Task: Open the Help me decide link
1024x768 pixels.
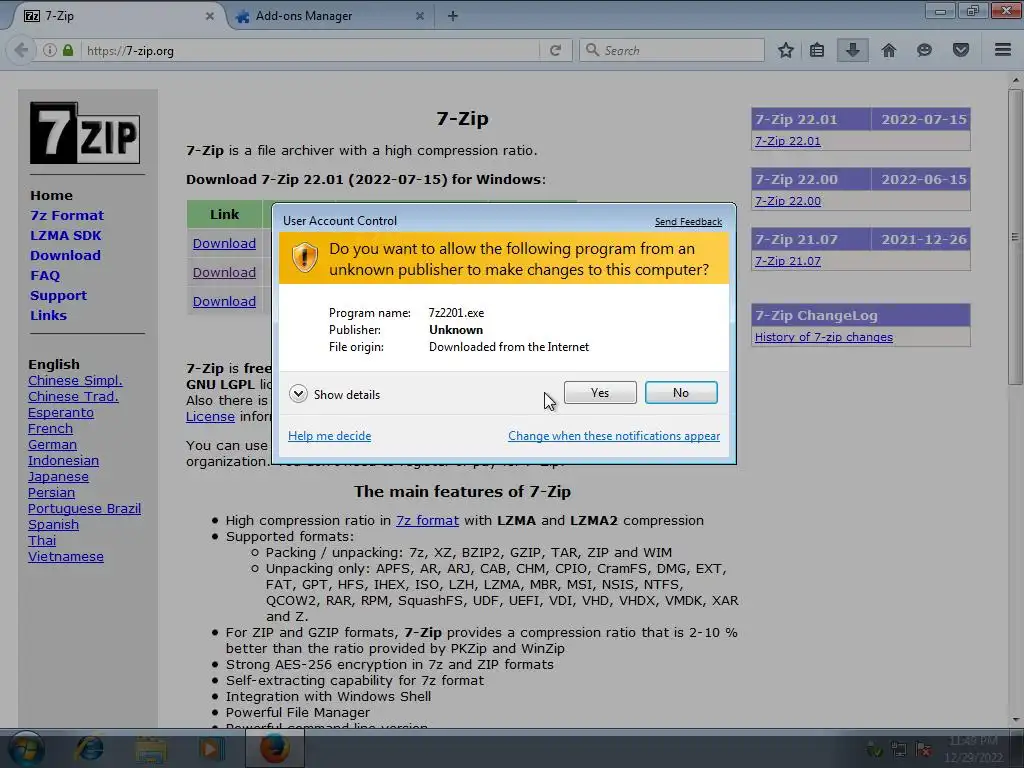Action: tap(330, 436)
